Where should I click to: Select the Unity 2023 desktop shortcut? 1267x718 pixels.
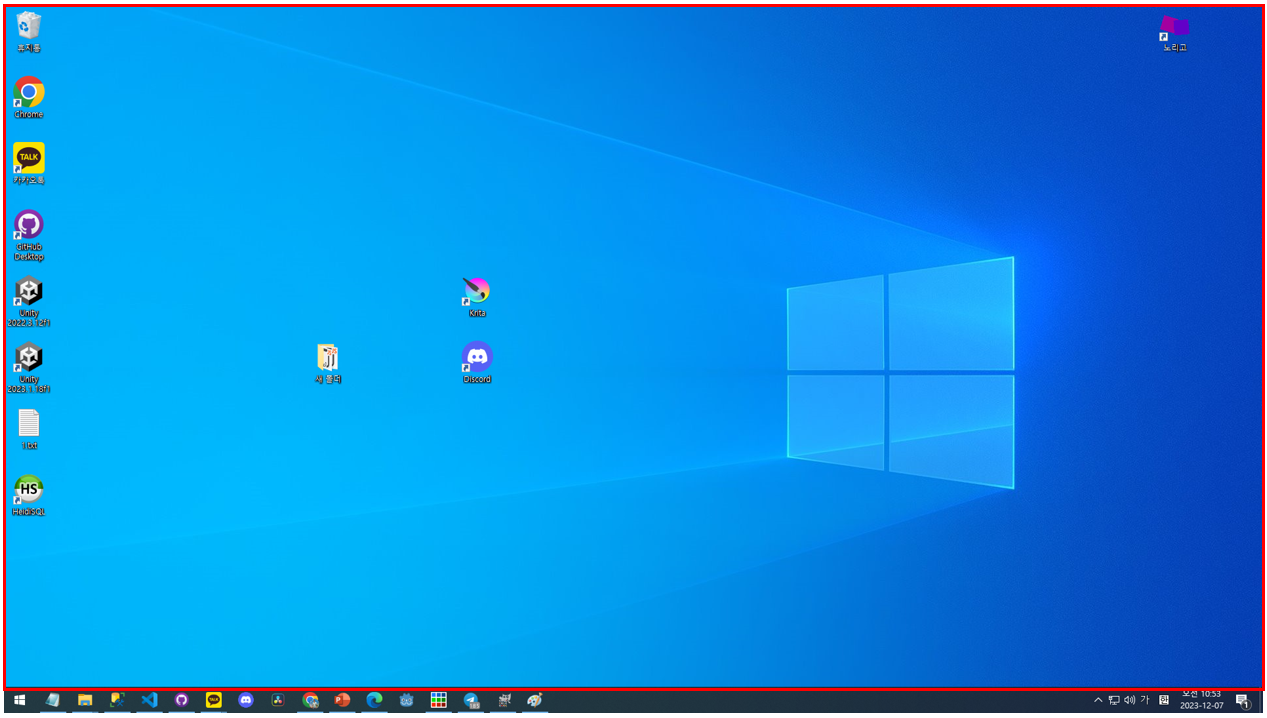coord(29,367)
